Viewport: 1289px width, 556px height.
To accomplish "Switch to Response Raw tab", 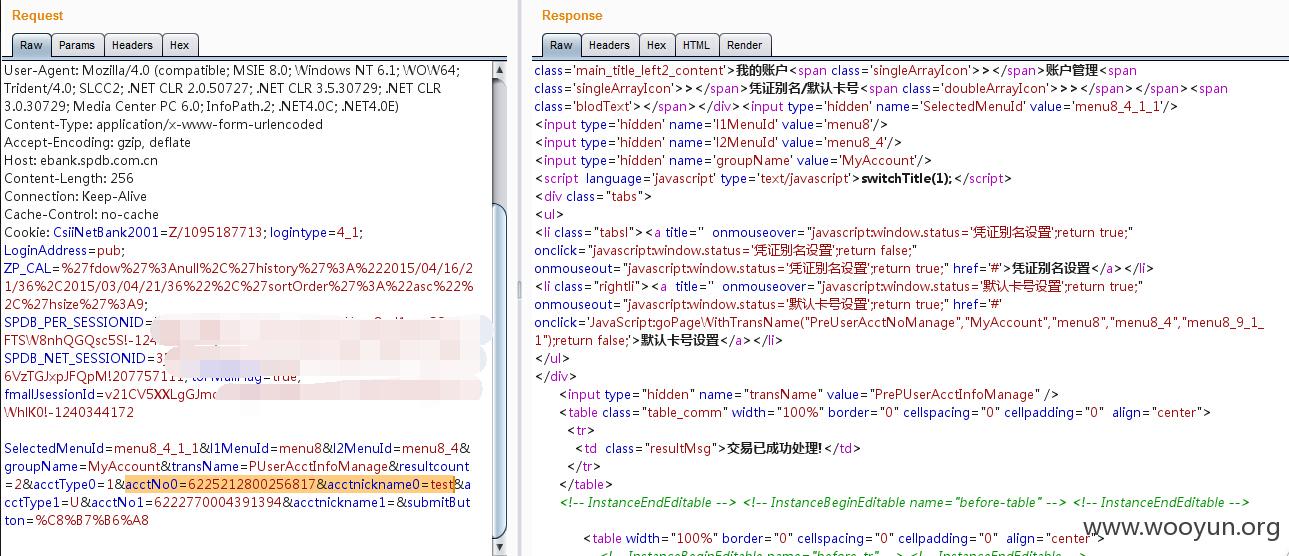I will [561, 45].
